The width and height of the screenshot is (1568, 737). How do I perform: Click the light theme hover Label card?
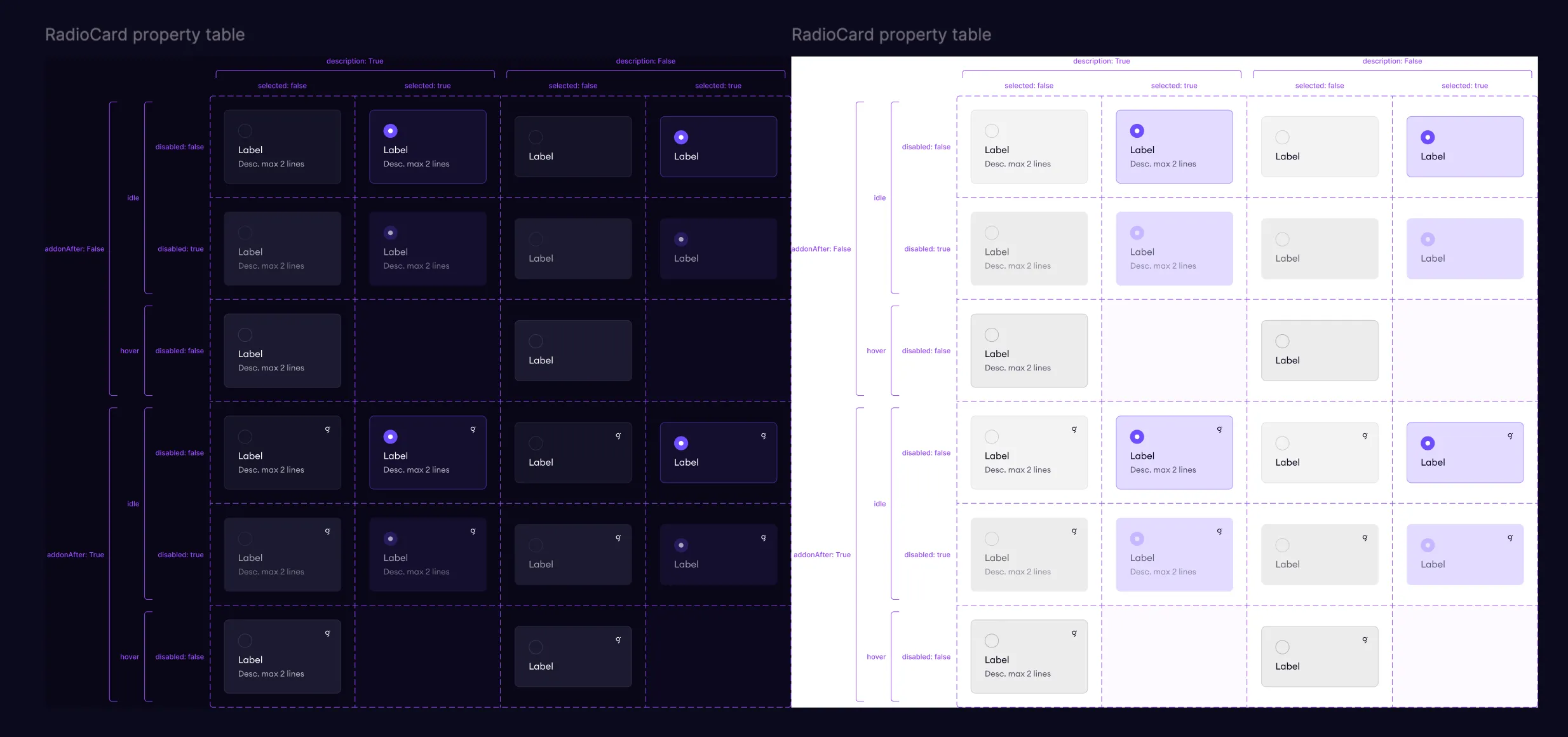point(1029,350)
